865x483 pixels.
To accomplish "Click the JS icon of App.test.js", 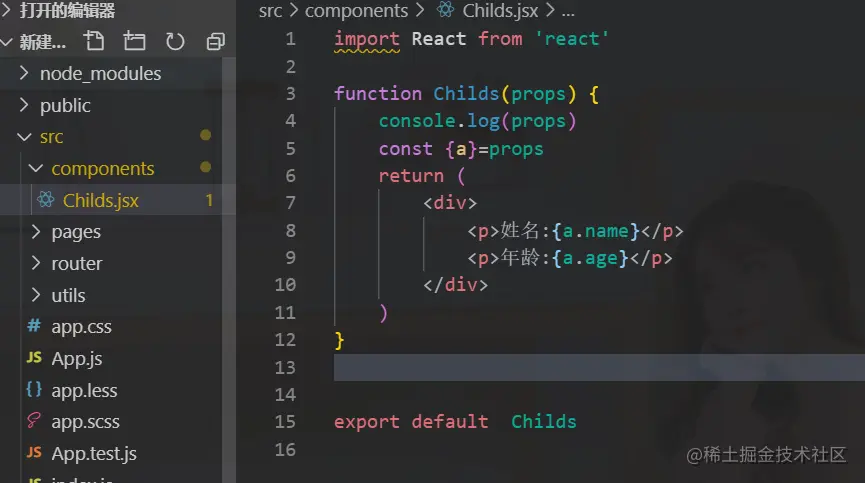I will [x=34, y=453].
